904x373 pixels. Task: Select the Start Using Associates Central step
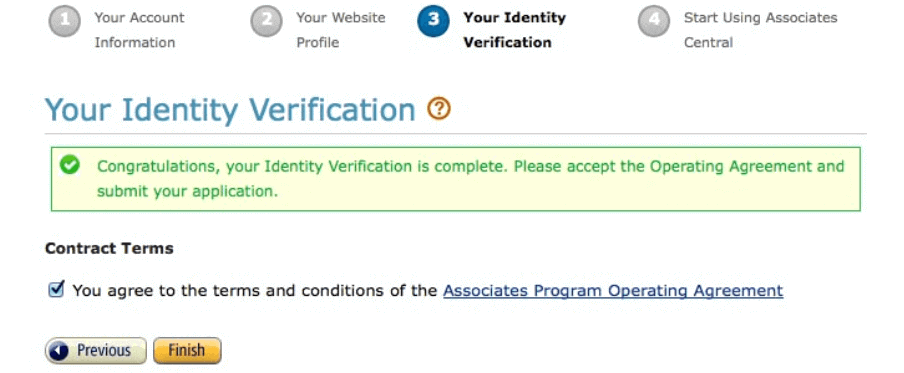tap(760, 30)
